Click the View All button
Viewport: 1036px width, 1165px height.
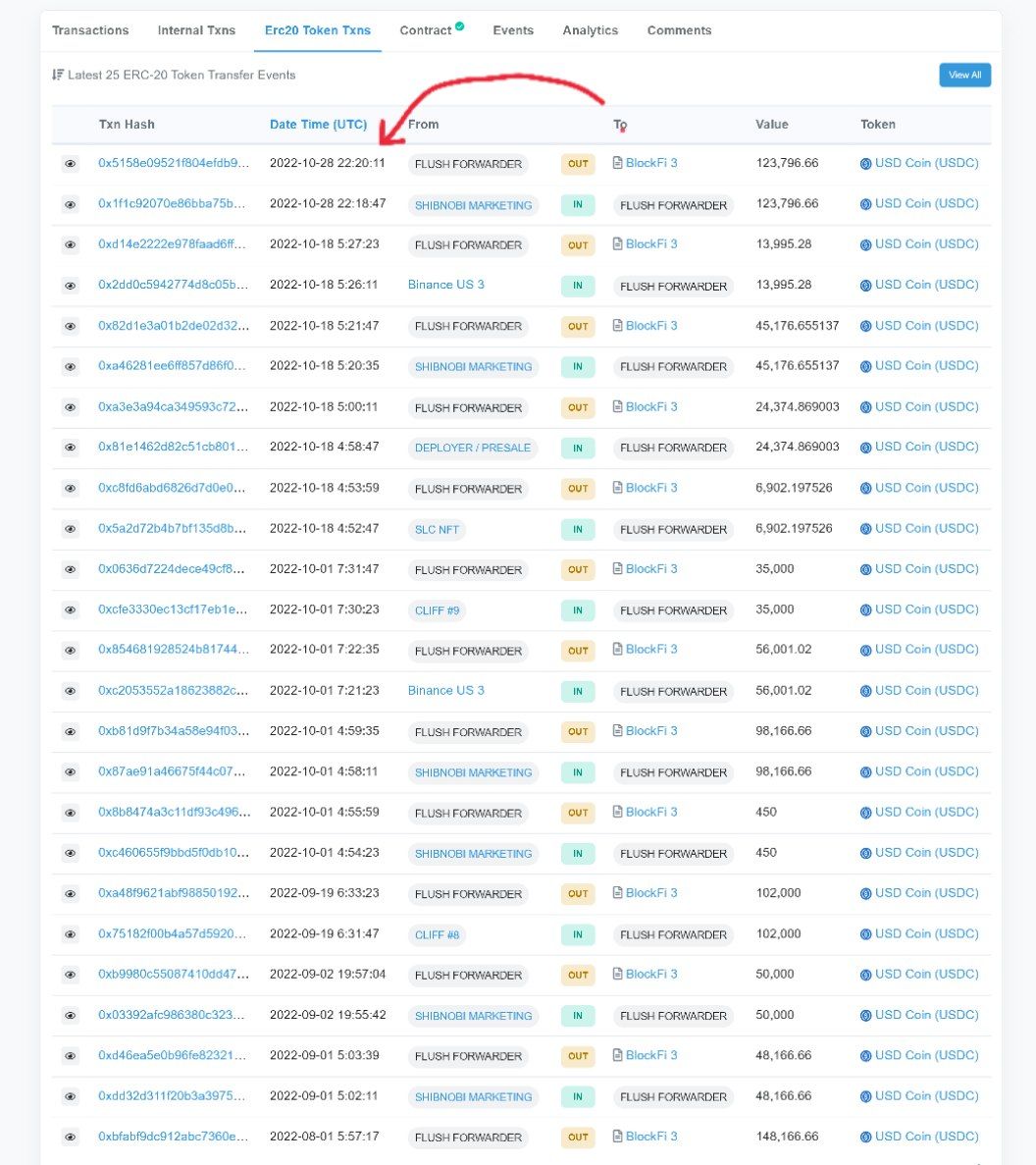coord(964,75)
